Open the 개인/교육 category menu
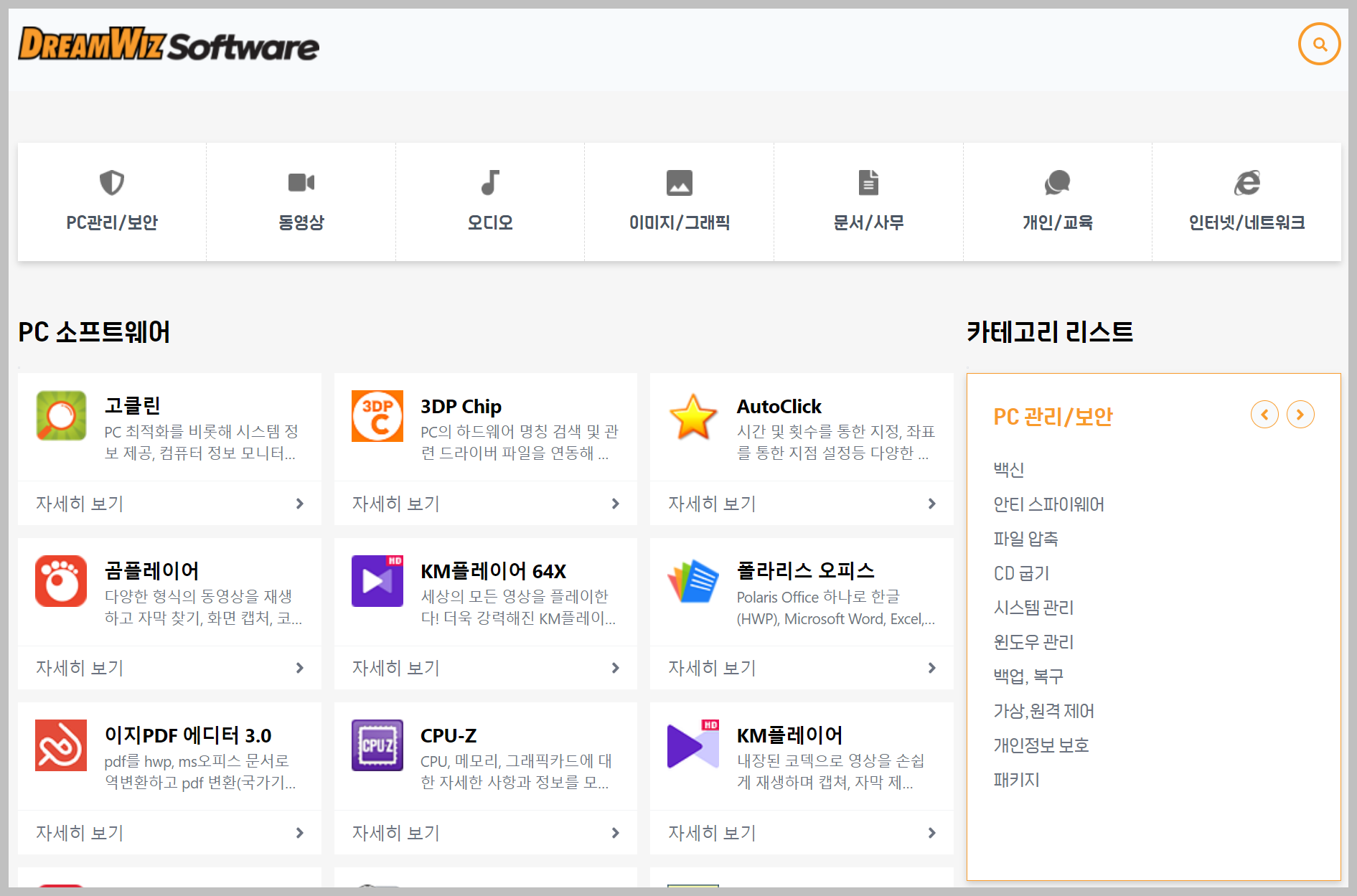This screenshot has height=896, width=1357. coord(1058,223)
